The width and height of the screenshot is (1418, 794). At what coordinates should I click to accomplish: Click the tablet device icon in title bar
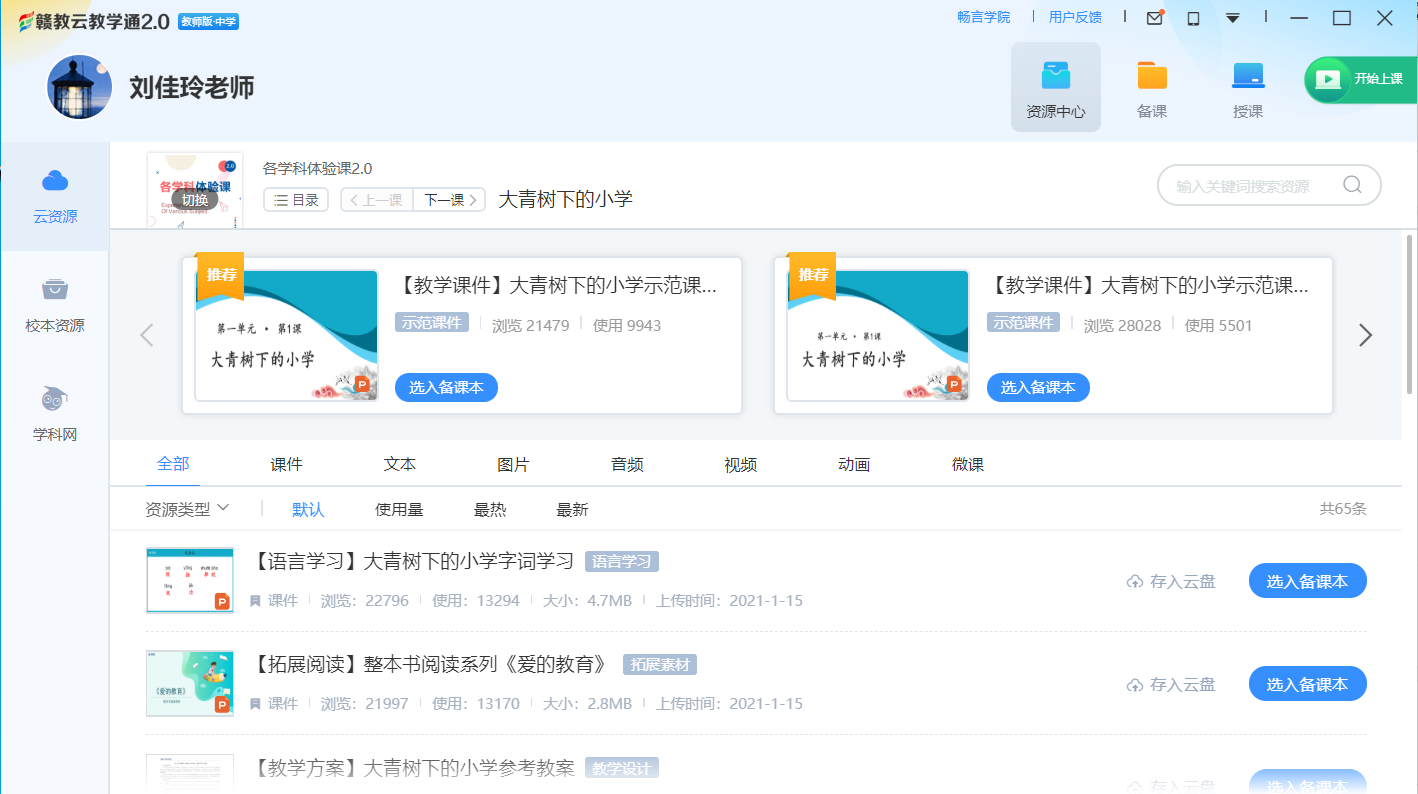1193,18
